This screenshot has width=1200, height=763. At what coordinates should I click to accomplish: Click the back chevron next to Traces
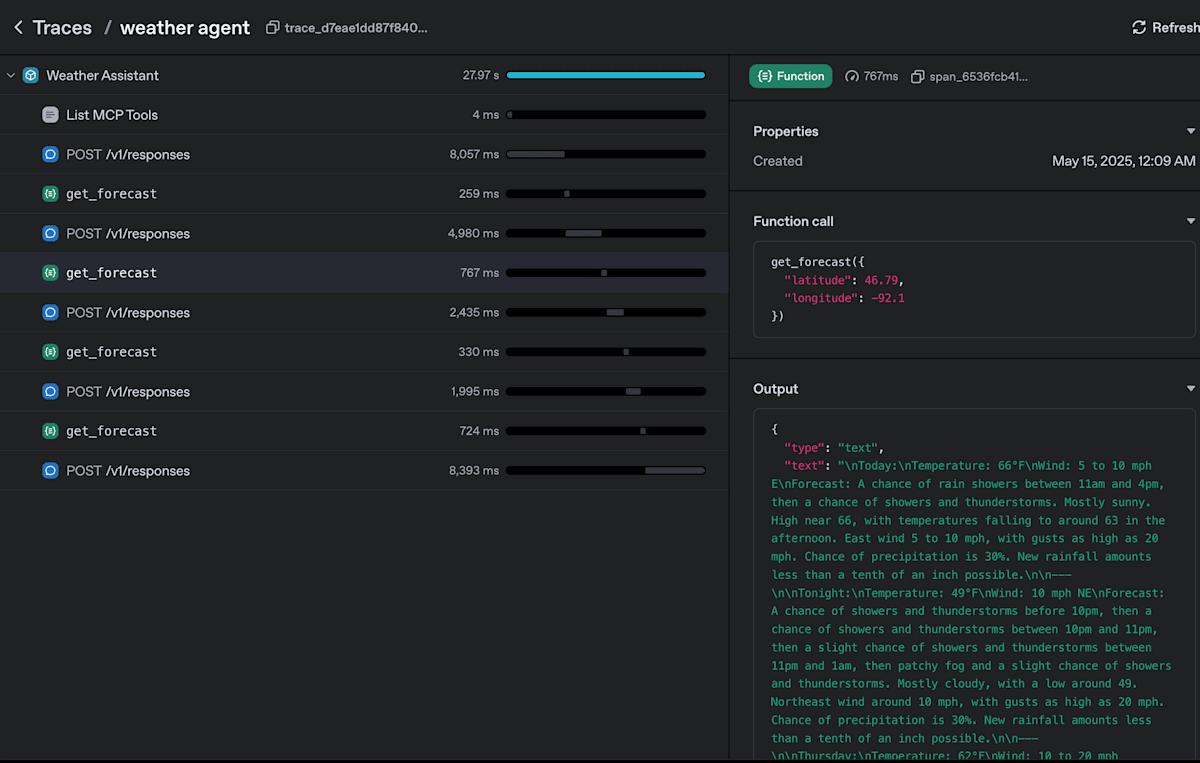(18, 28)
